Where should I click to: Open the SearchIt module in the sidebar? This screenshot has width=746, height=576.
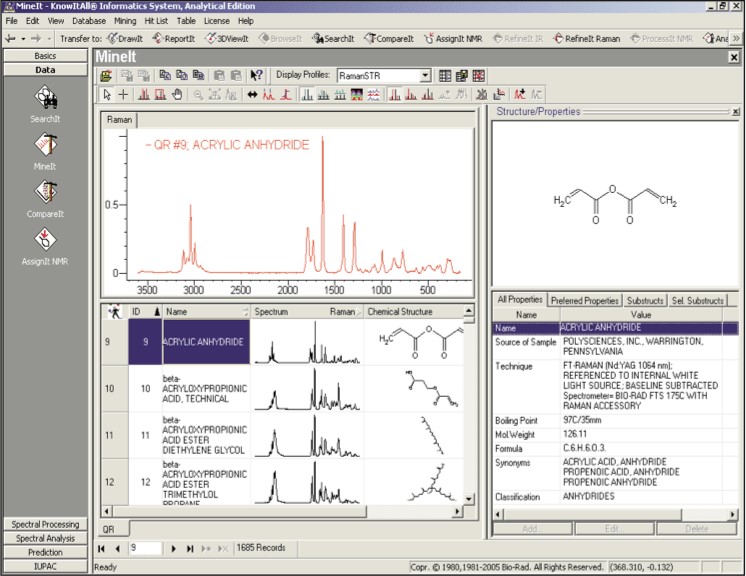[x=45, y=104]
